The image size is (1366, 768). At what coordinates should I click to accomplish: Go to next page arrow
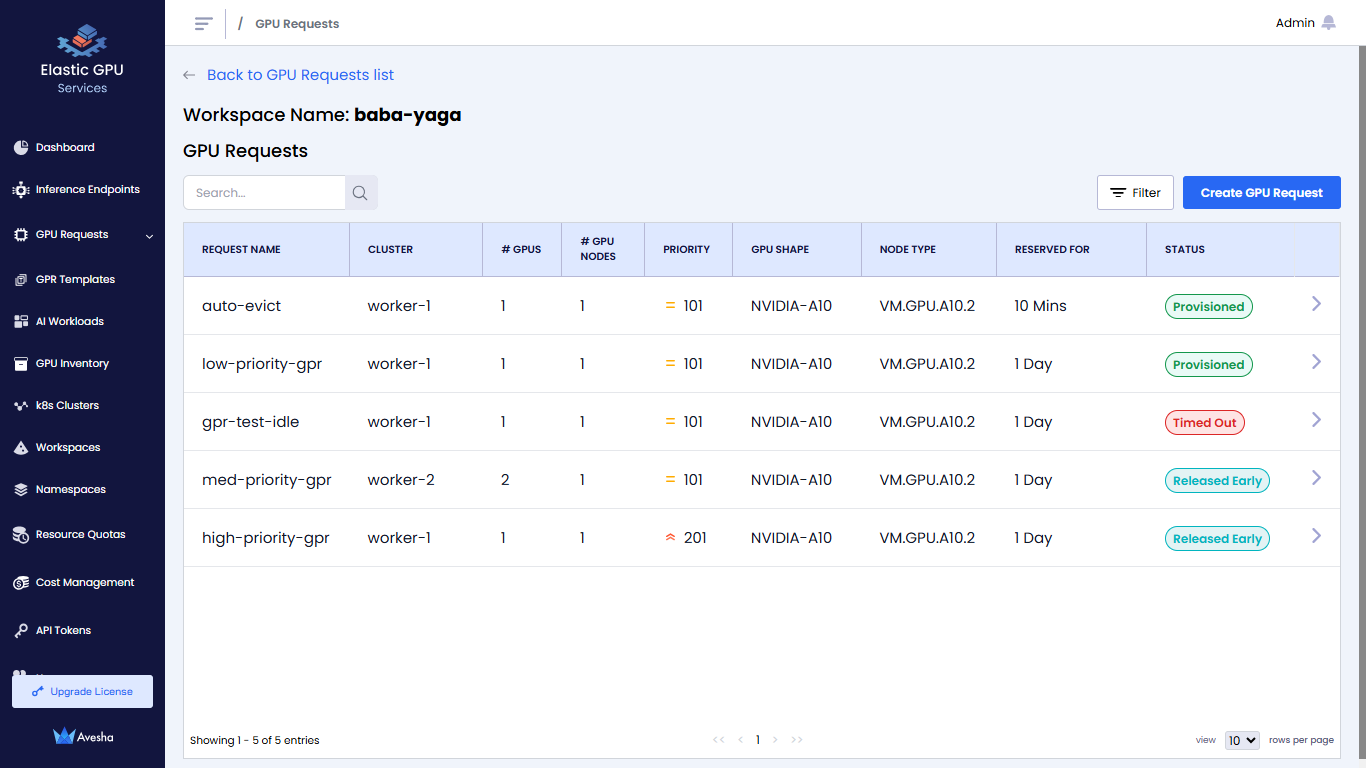(776, 740)
